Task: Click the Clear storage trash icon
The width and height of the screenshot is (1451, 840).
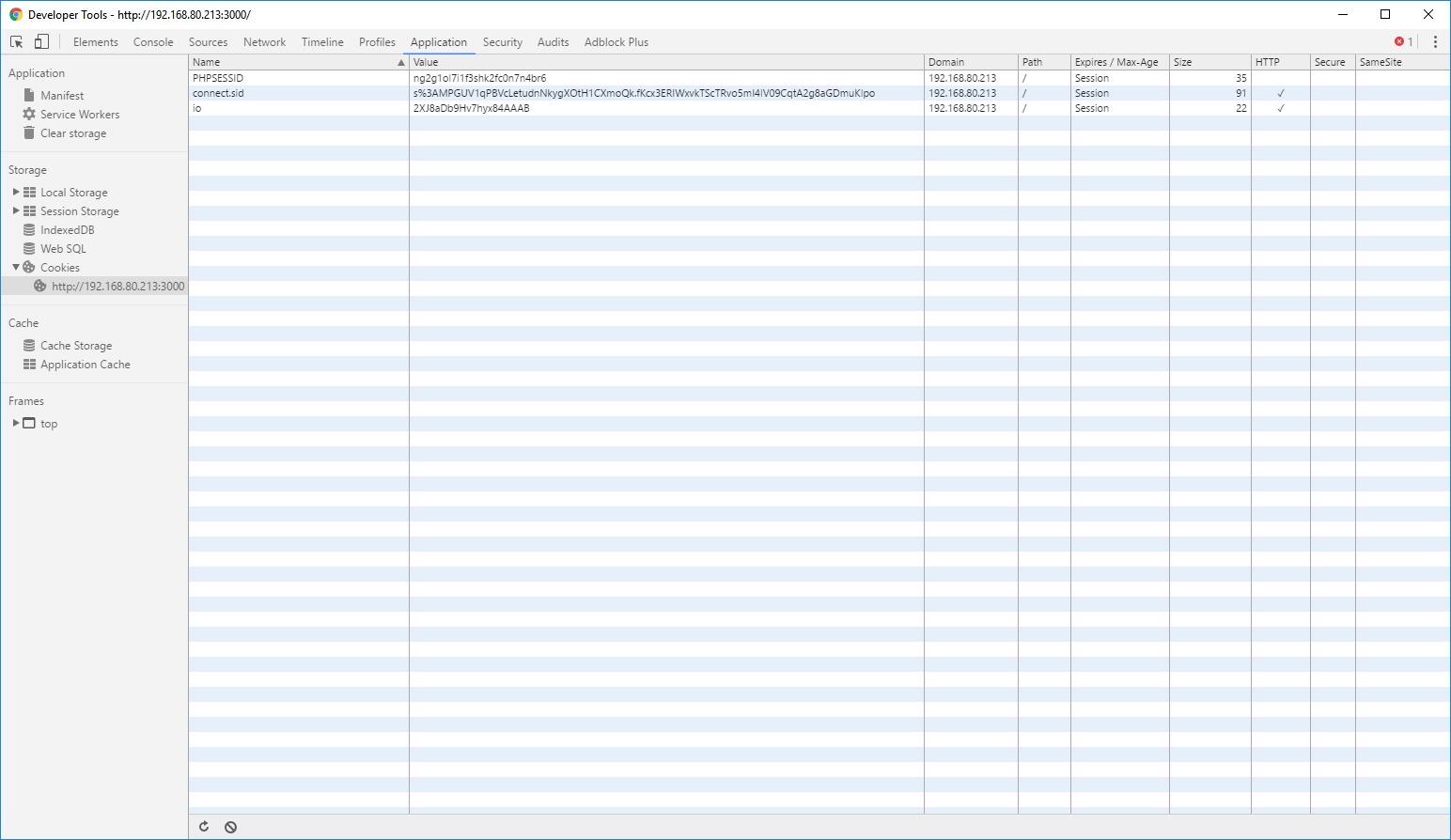Action: coord(29,132)
